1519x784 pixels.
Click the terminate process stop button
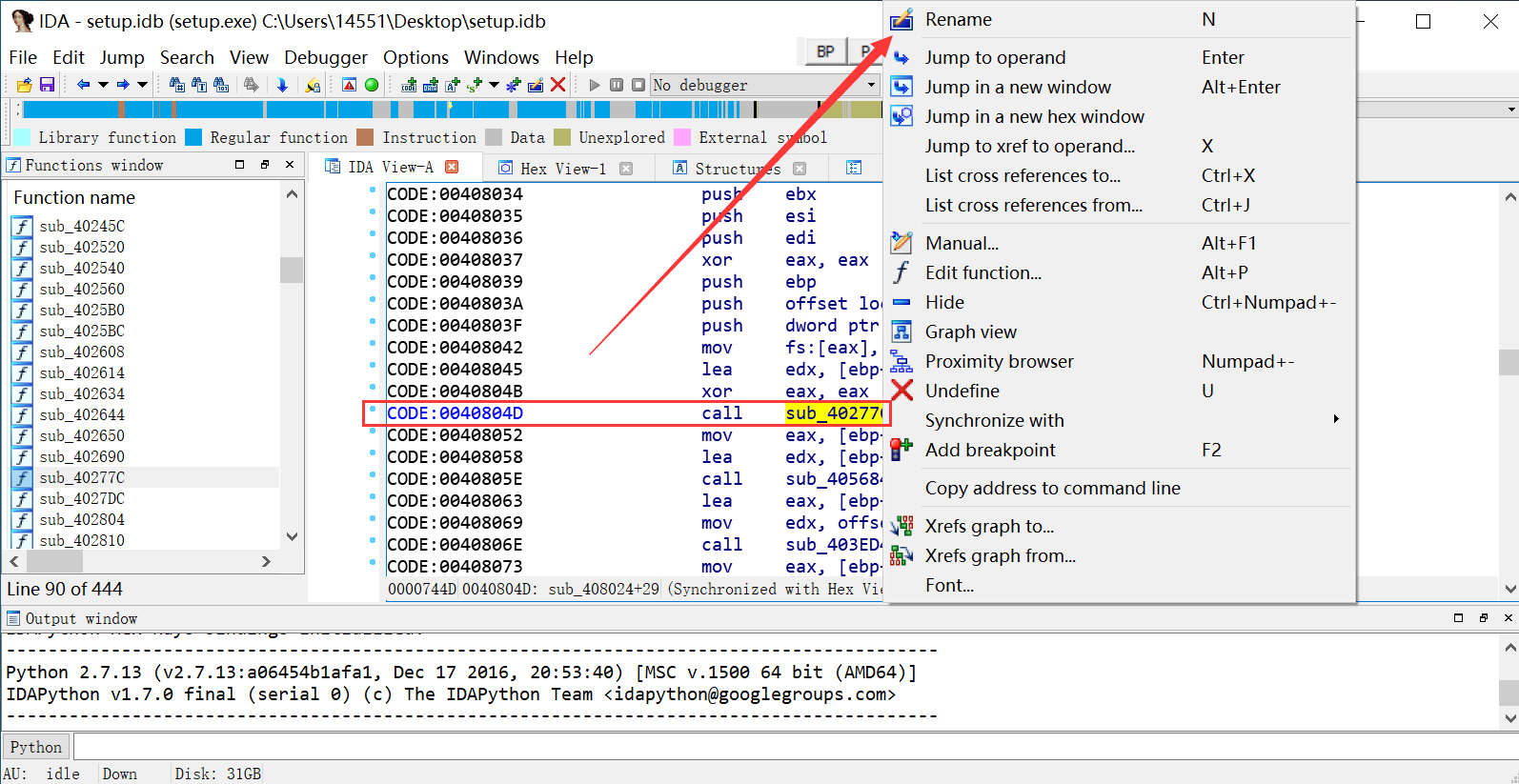point(638,85)
